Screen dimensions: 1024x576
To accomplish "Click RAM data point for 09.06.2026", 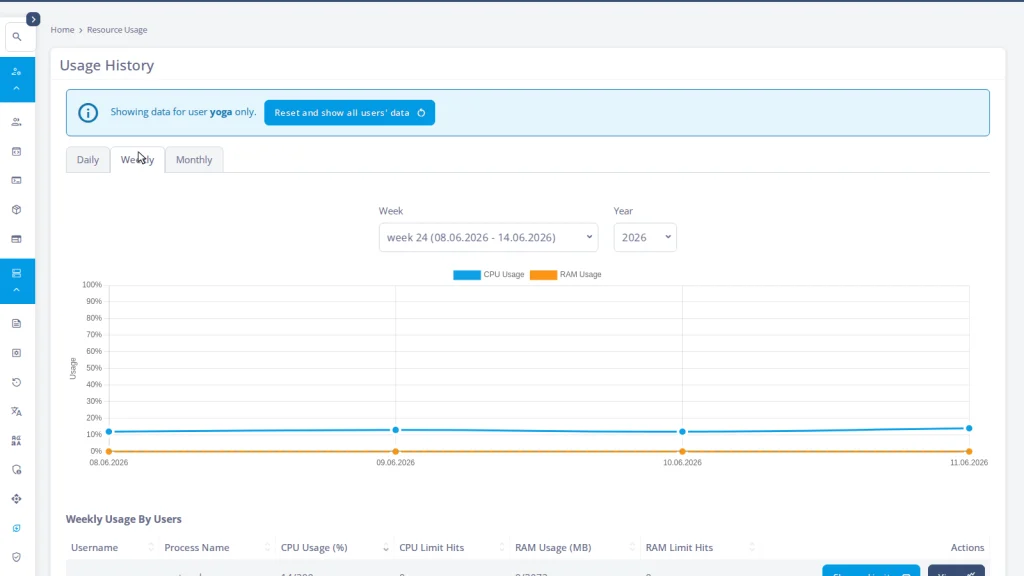I will click(x=396, y=451).
